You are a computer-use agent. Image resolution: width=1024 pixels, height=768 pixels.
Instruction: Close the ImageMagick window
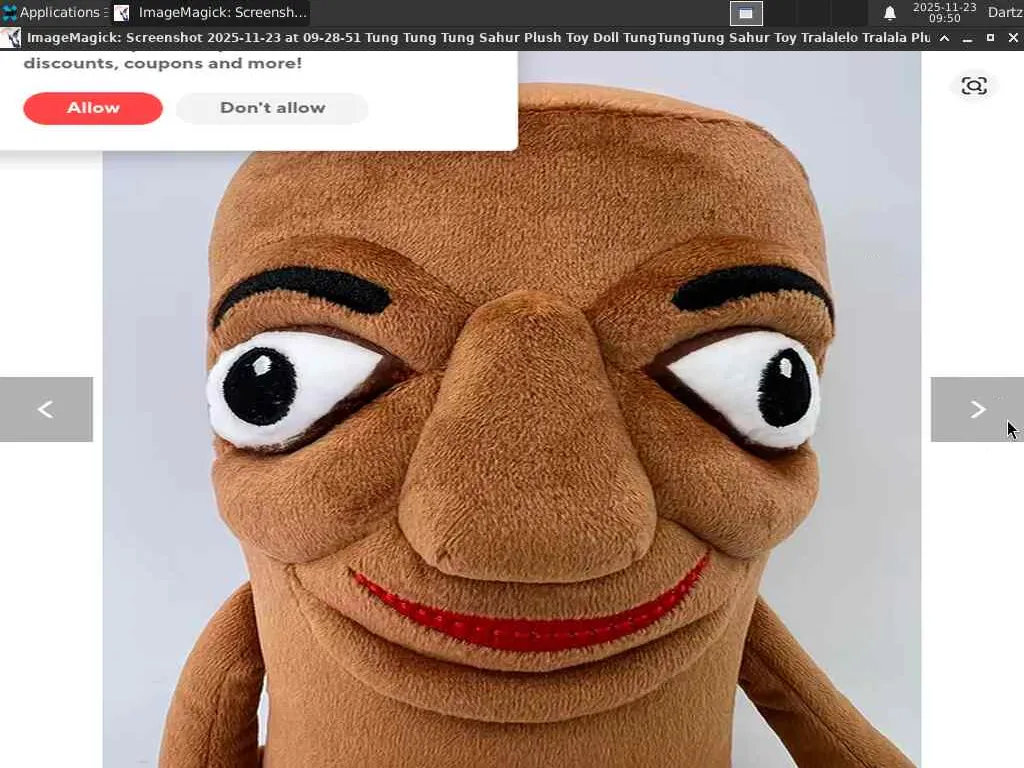(x=1013, y=38)
